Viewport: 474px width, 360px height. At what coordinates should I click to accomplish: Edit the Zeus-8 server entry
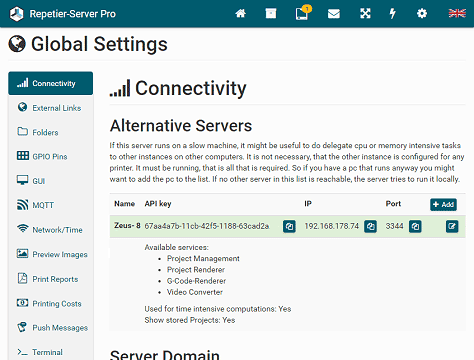coord(452,227)
